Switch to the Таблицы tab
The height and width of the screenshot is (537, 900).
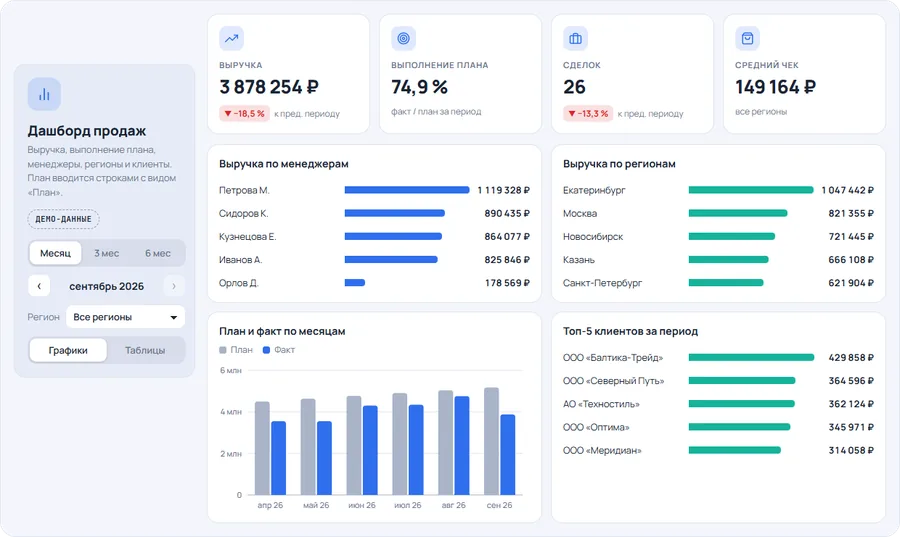click(145, 350)
